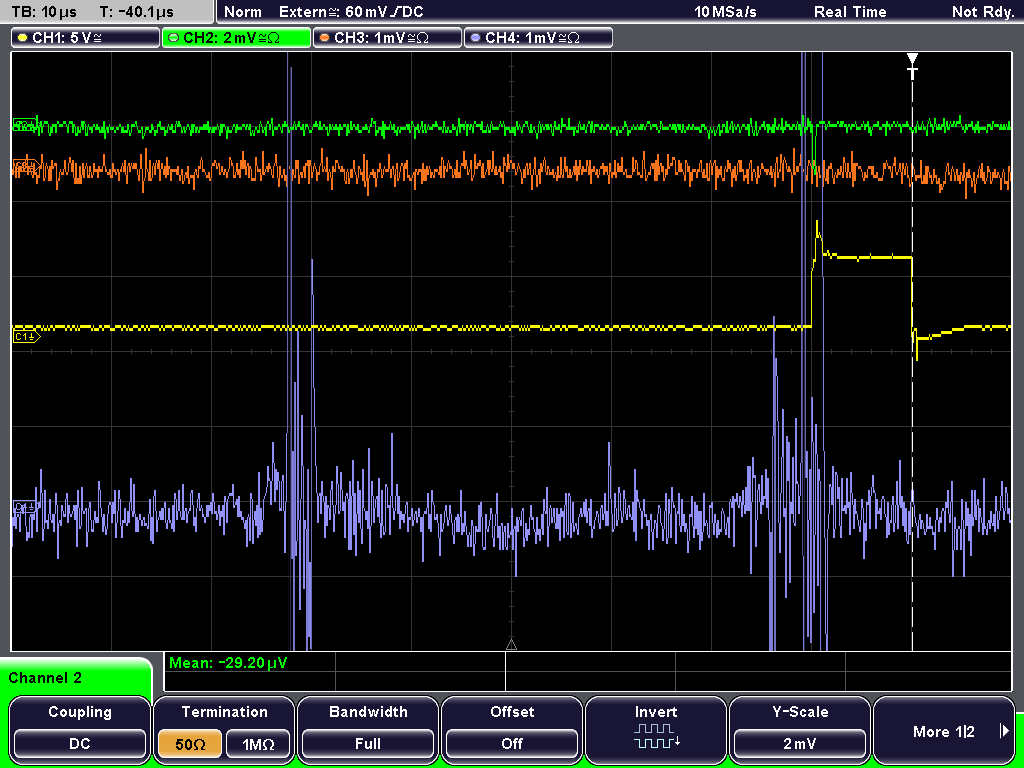Viewport: 1024px width, 768px height.
Task: Click the Real Time acquisition mode label
Action: coord(850,11)
